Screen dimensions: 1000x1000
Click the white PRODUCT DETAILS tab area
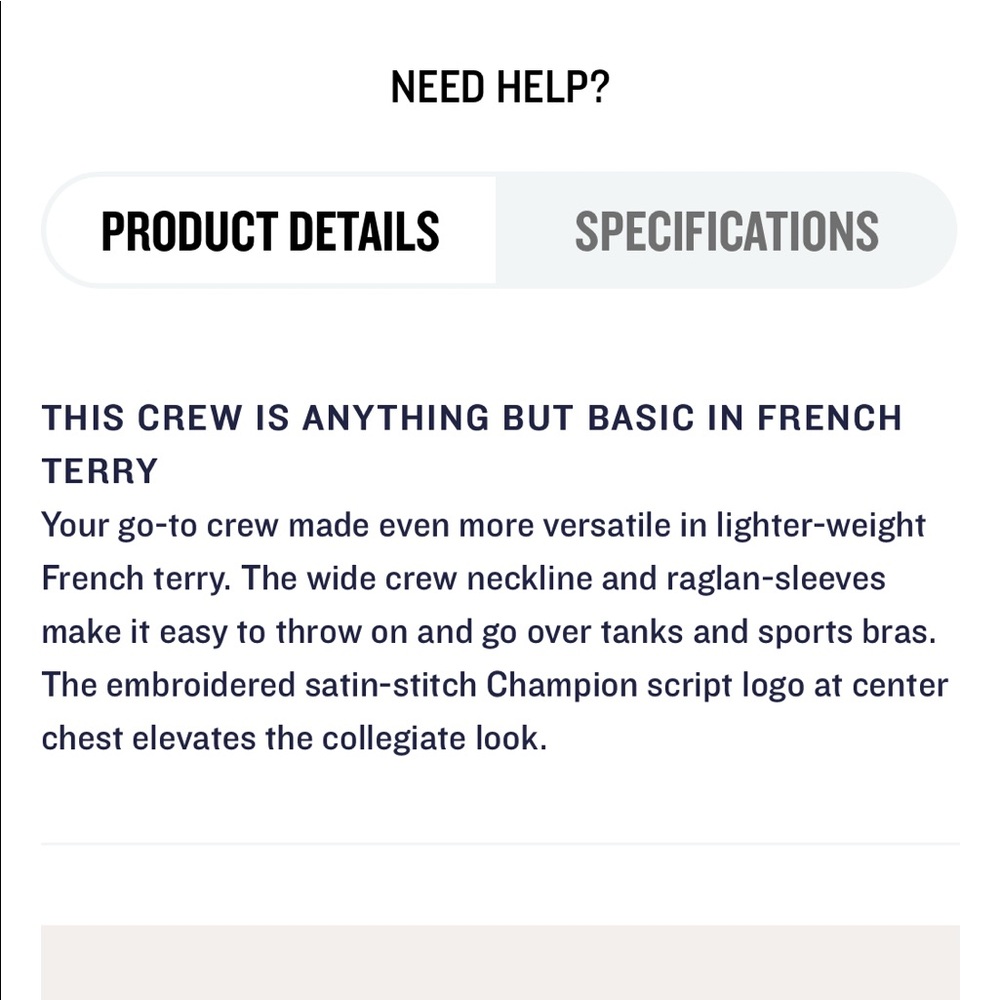(270, 228)
